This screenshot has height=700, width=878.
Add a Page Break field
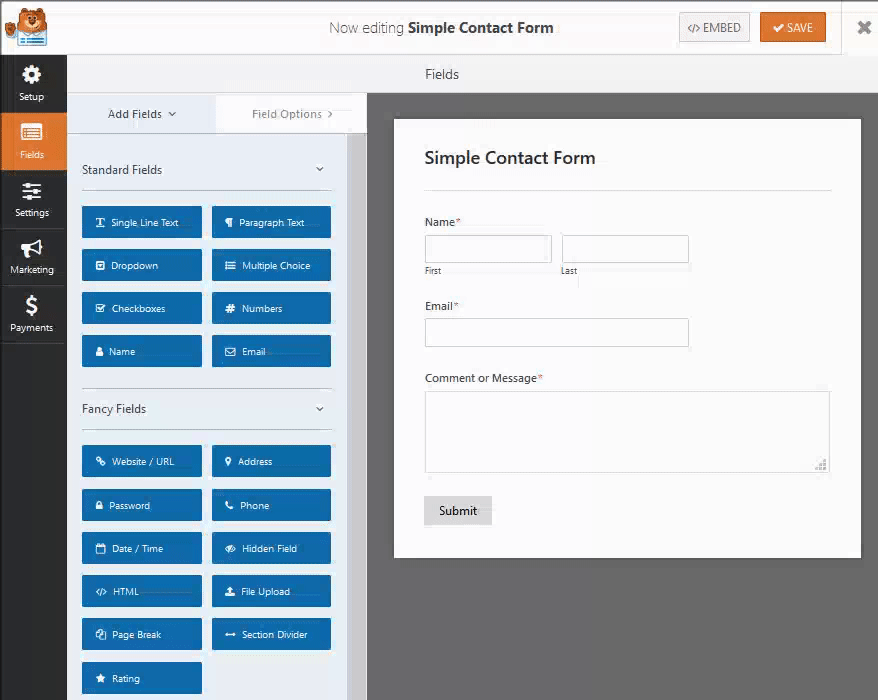[142, 634]
